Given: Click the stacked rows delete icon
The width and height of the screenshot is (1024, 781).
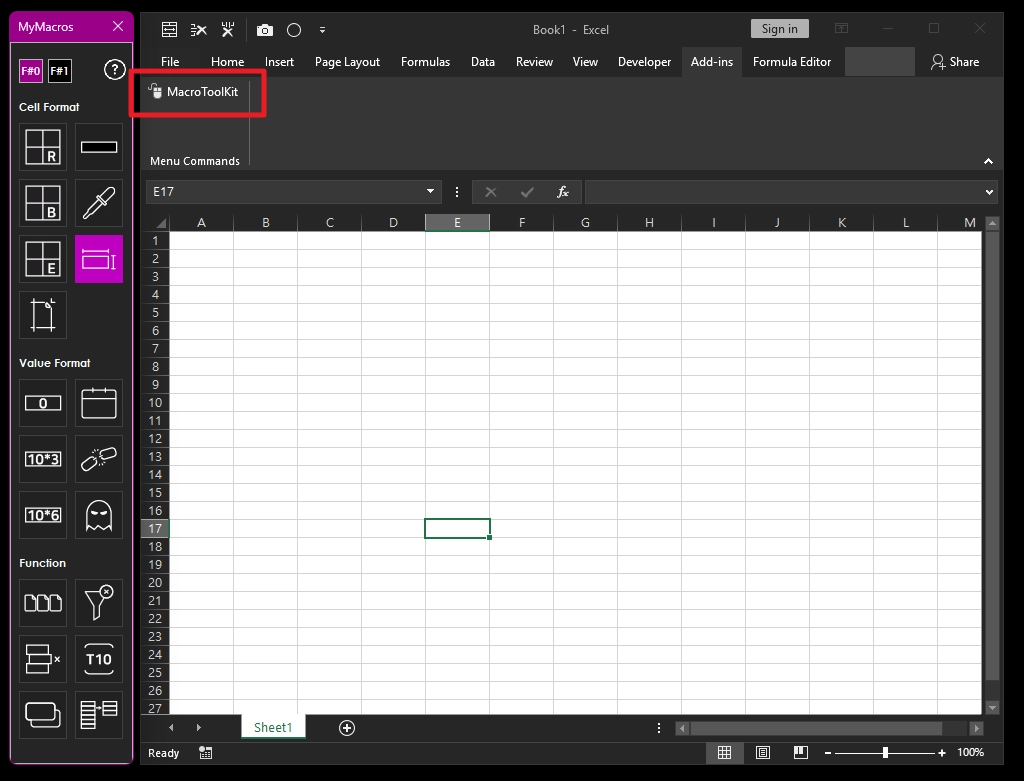Looking at the screenshot, I should coord(43,659).
